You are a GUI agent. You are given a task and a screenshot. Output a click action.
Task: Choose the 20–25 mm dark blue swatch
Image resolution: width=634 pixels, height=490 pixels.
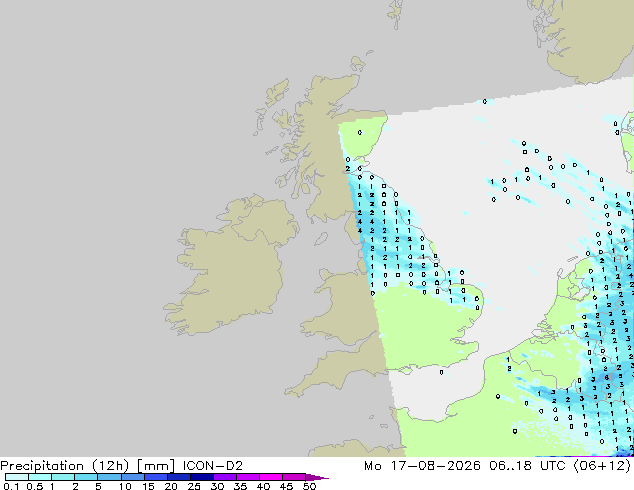[x=178, y=477]
